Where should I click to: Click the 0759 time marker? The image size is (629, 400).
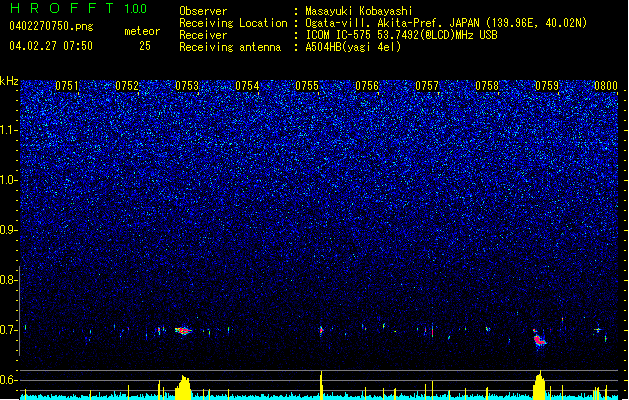(547, 86)
